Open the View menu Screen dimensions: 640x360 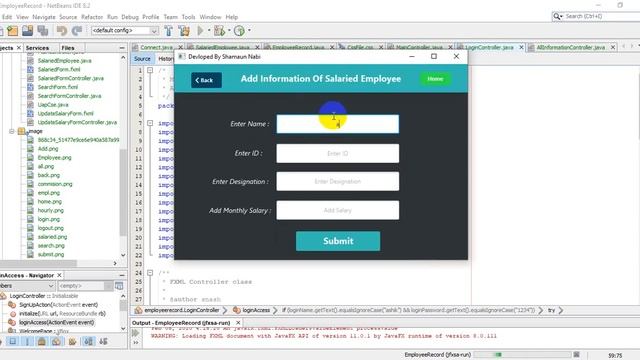[x=22, y=17]
